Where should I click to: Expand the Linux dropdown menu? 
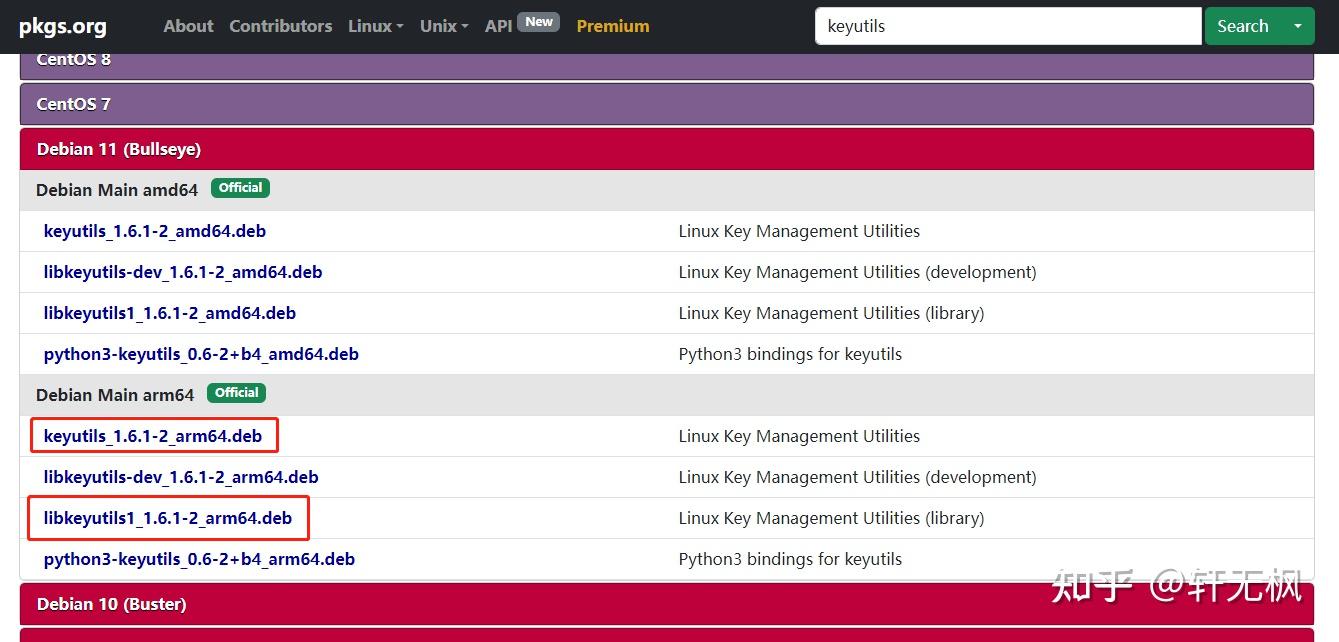(x=376, y=26)
